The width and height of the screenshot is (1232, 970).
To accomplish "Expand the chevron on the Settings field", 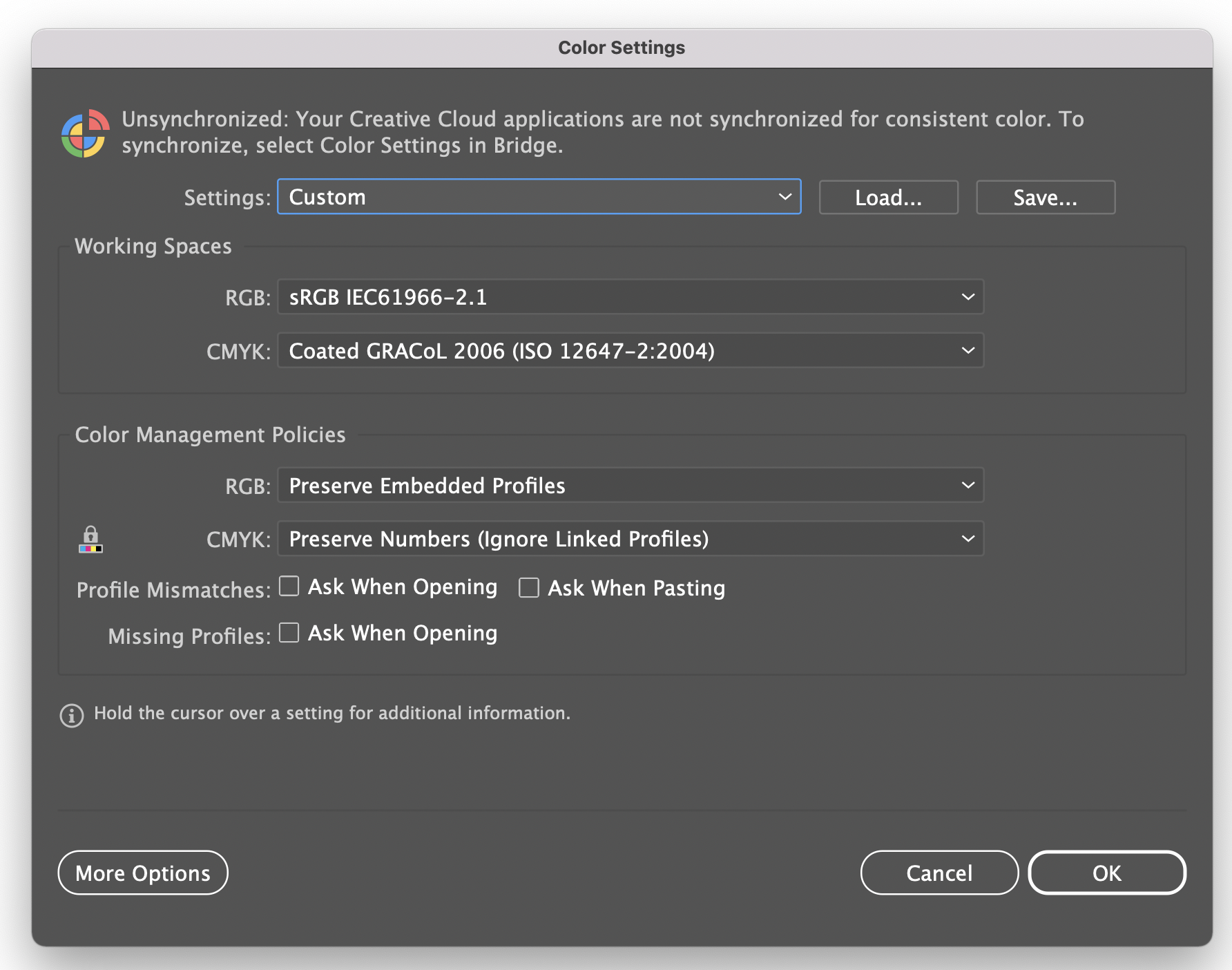I will (785, 197).
